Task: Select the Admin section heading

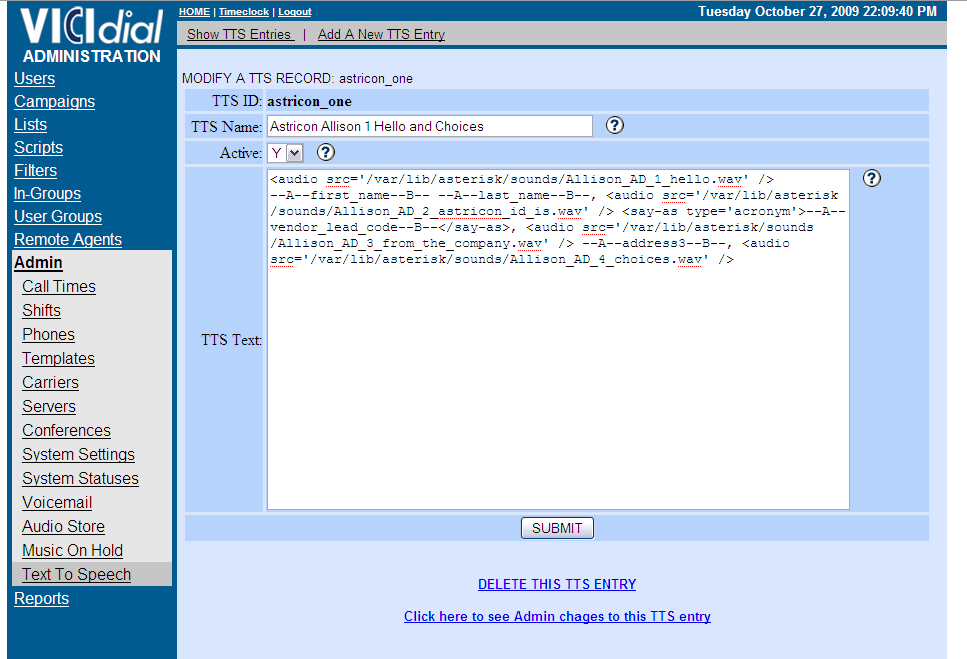Action: point(38,263)
